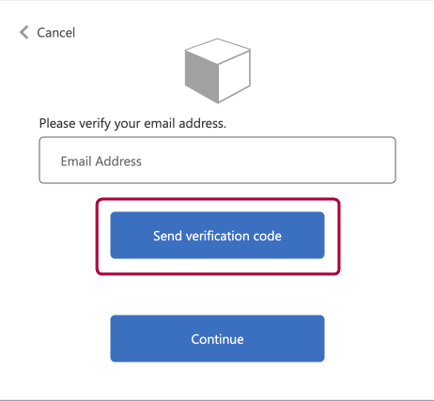Click the red outline around Send verification code

(218, 200)
